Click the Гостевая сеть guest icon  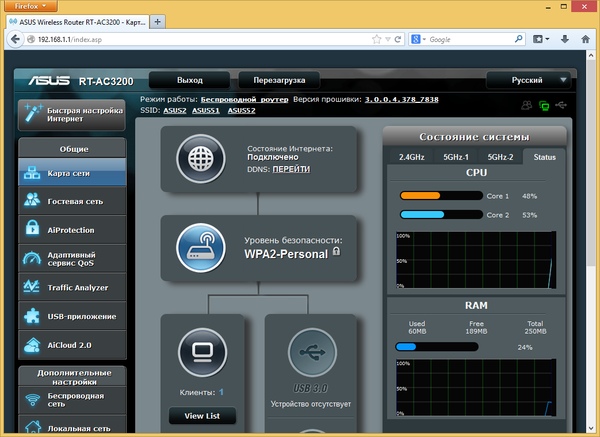point(32,200)
